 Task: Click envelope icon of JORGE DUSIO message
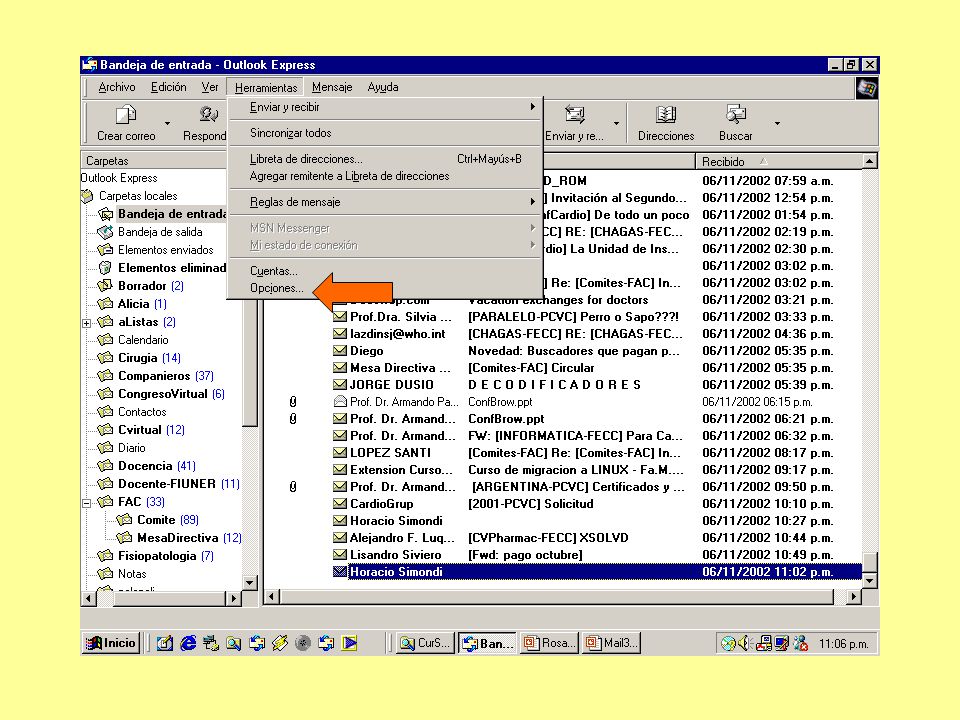(340, 384)
